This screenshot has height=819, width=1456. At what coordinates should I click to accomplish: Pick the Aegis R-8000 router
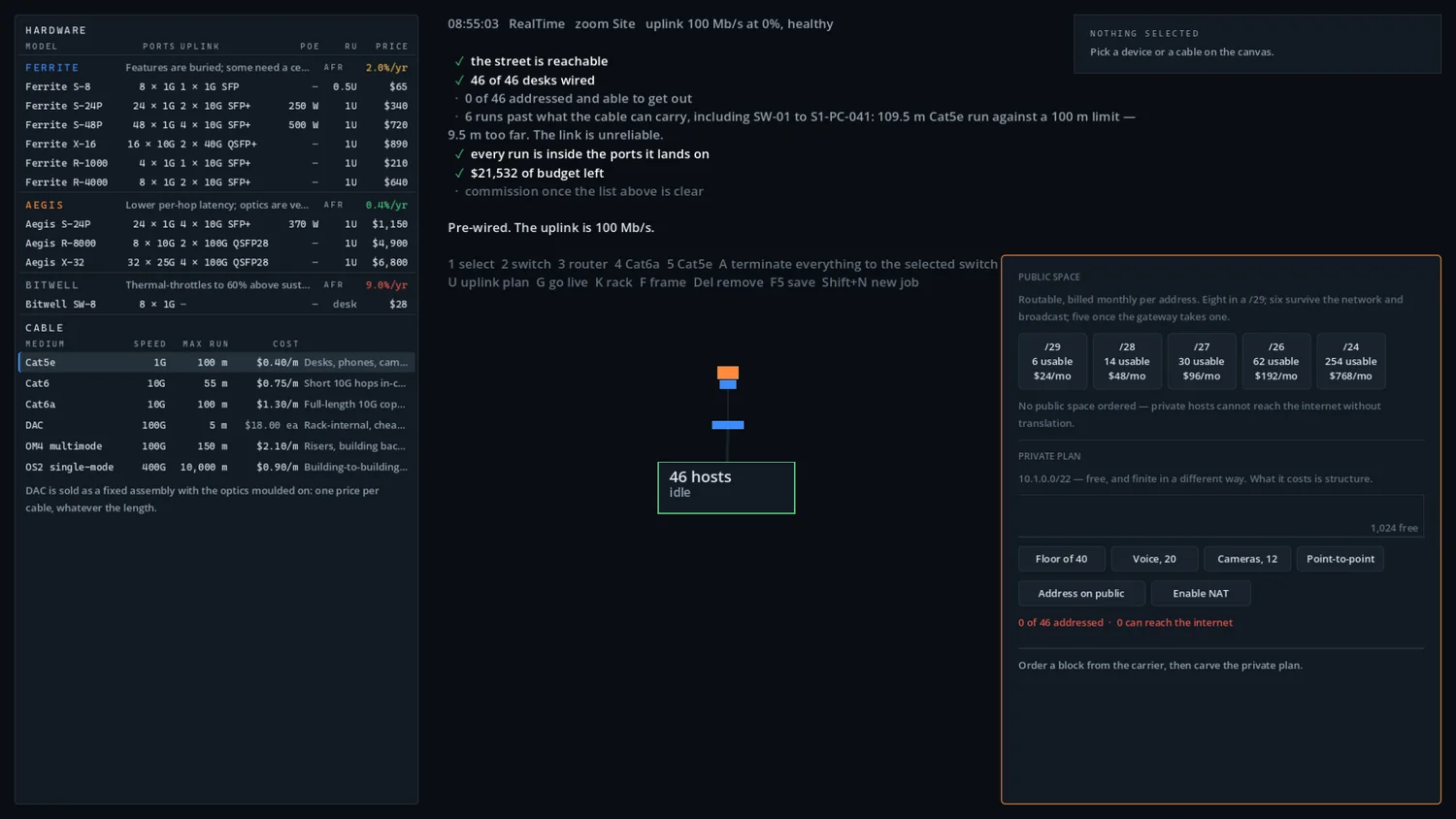pyautogui.click(x=216, y=244)
